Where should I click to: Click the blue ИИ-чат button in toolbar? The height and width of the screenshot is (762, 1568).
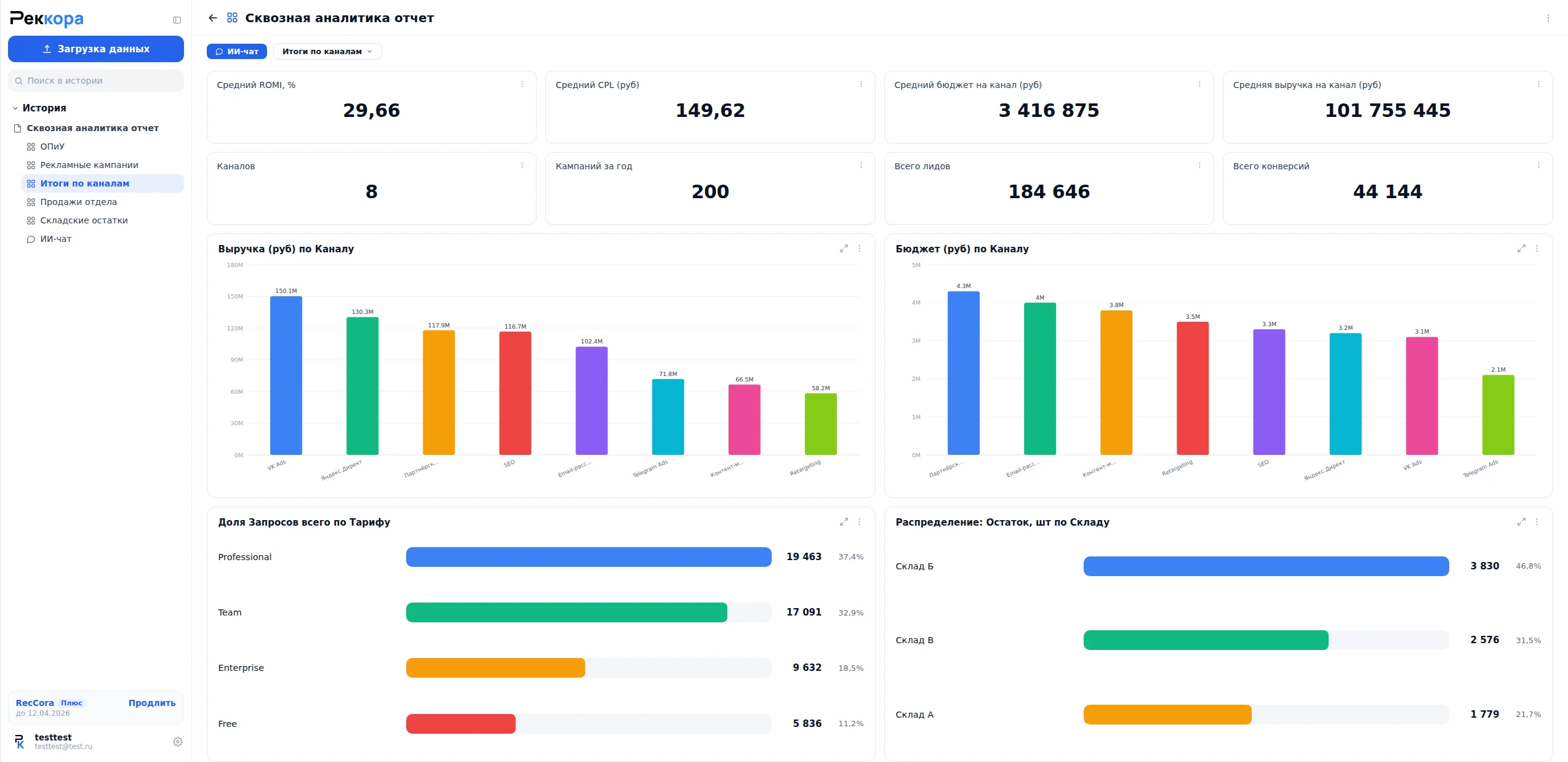click(237, 51)
